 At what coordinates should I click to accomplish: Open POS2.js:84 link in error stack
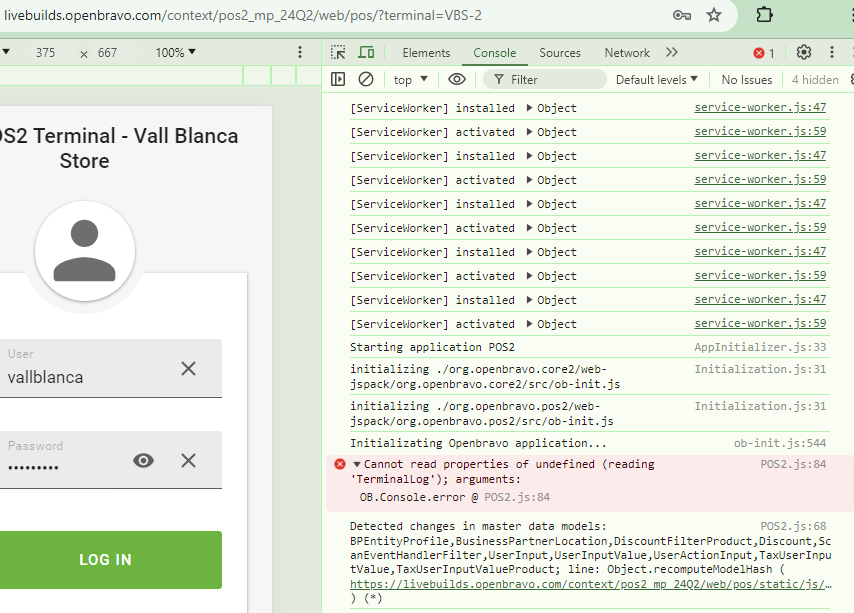(x=517, y=497)
